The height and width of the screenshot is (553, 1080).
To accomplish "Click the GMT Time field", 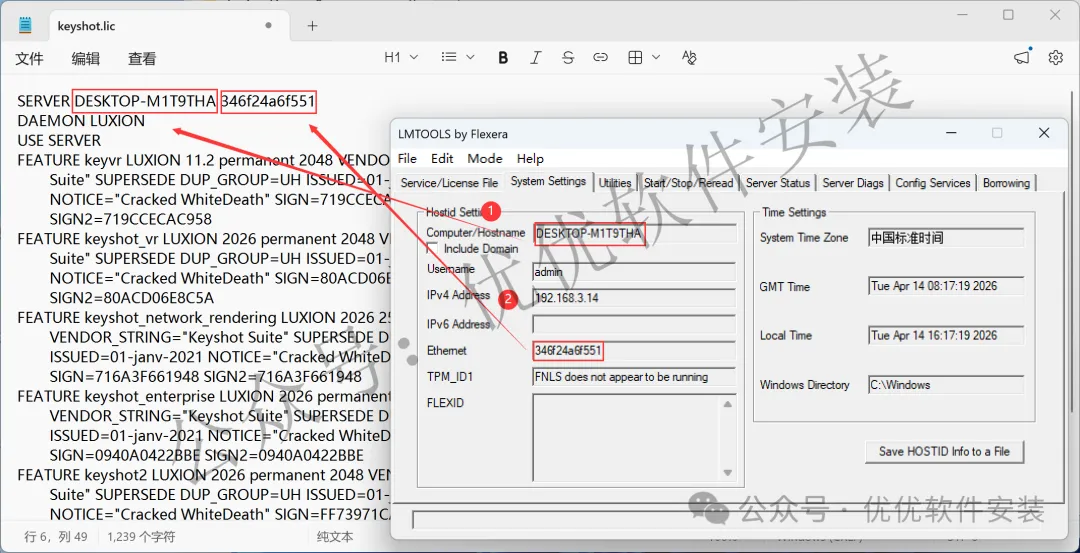I will click(x=946, y=286).
